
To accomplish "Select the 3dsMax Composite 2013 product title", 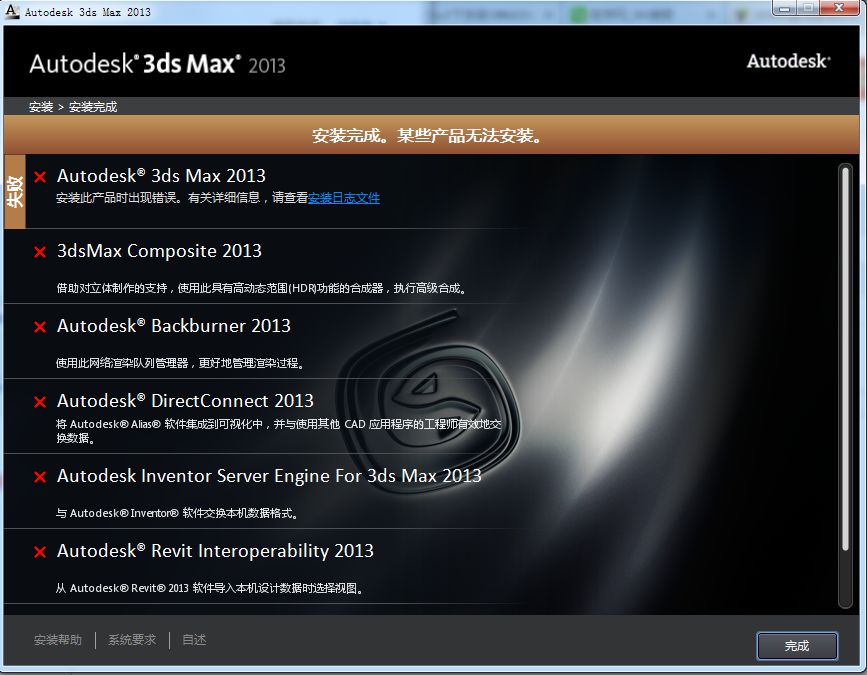I will click(x=159, y=251).
